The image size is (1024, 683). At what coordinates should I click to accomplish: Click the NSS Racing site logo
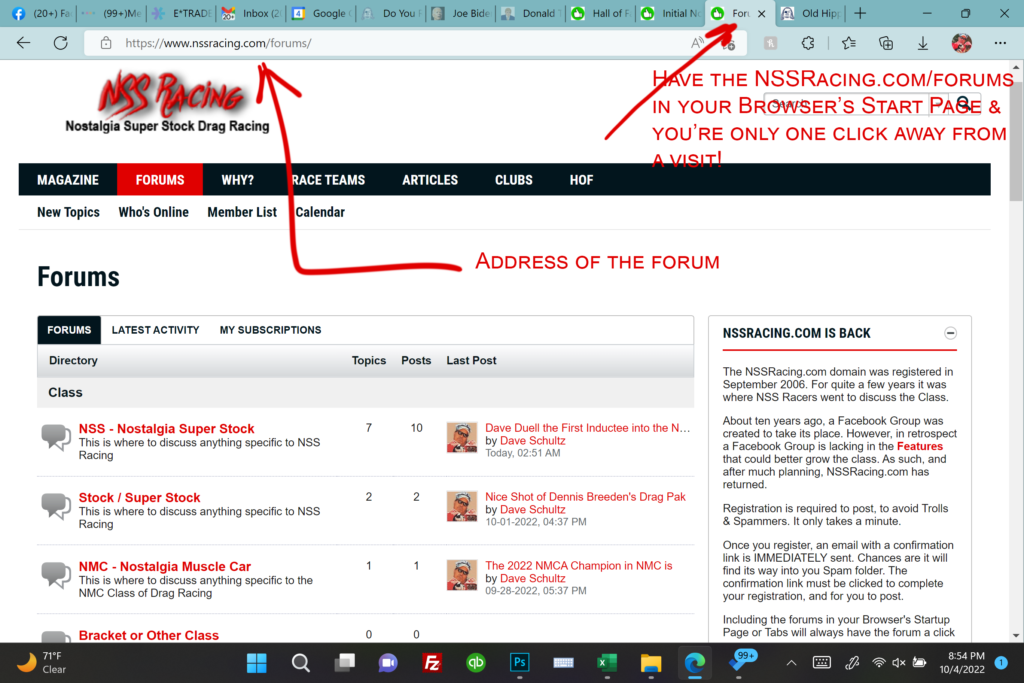(168, 101)
